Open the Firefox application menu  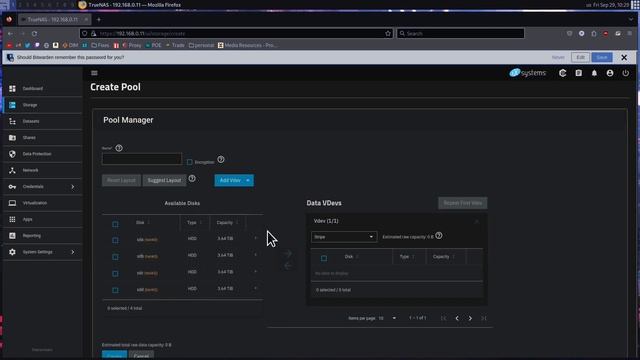[630, 33]
